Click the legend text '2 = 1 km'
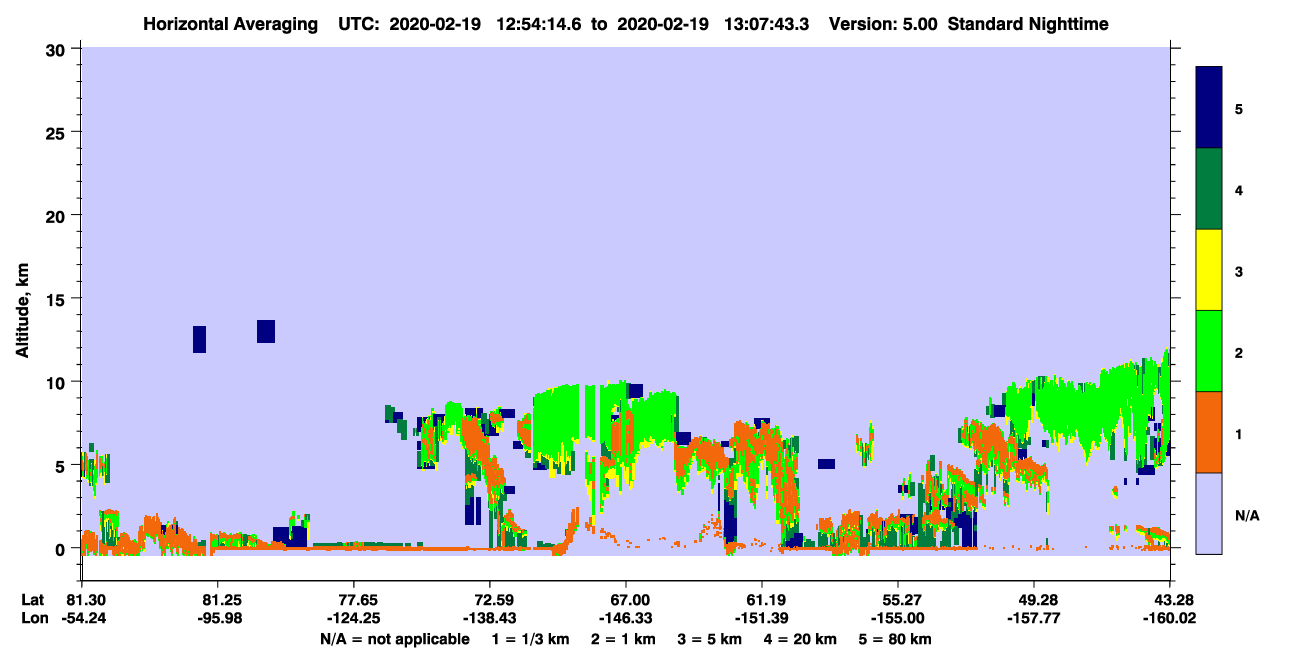This screenshot has width=1300, height=667. click(623, 638)
